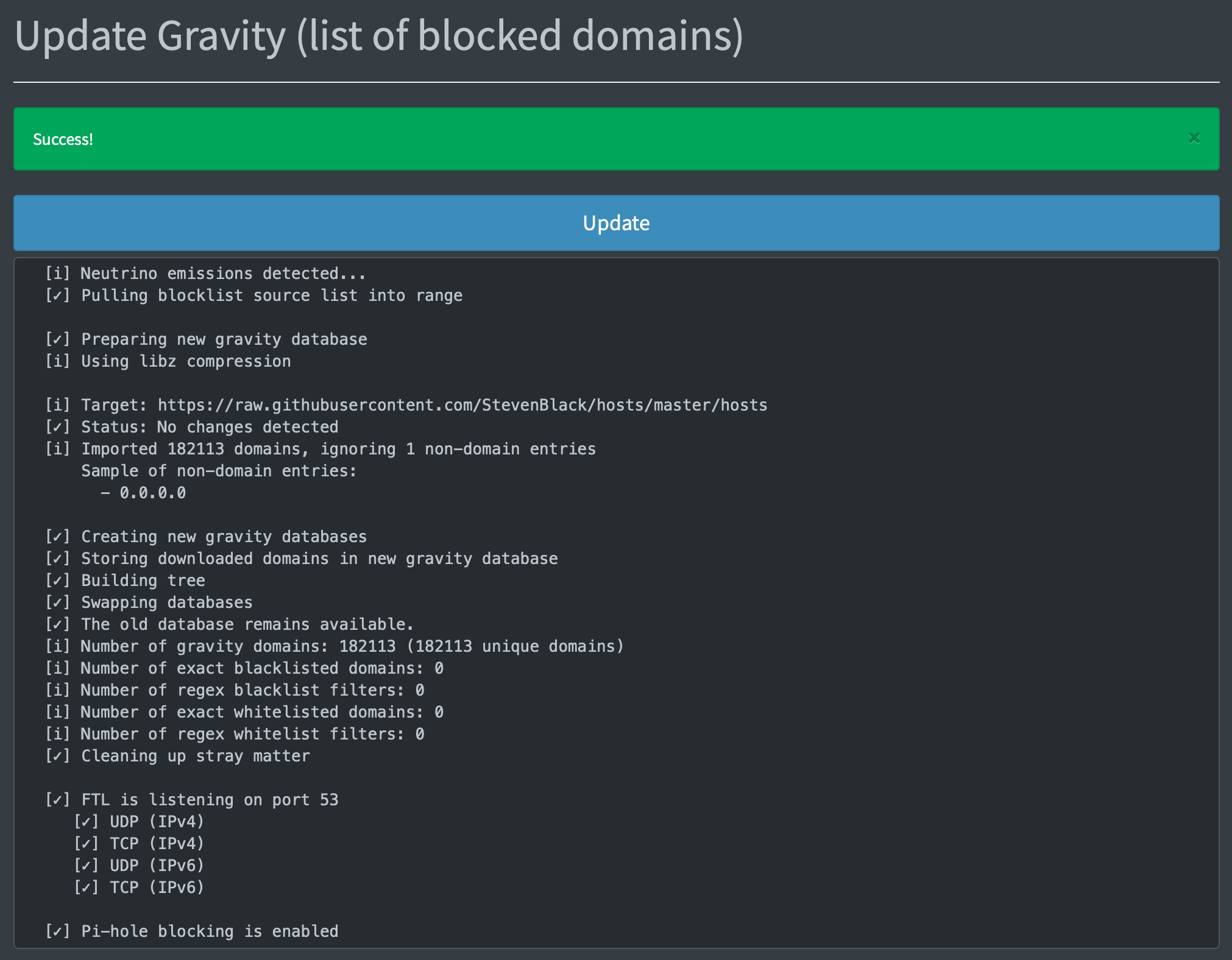Click 'Status: No changes detected' line
The image size is (1232, 960).
[191, 427]
